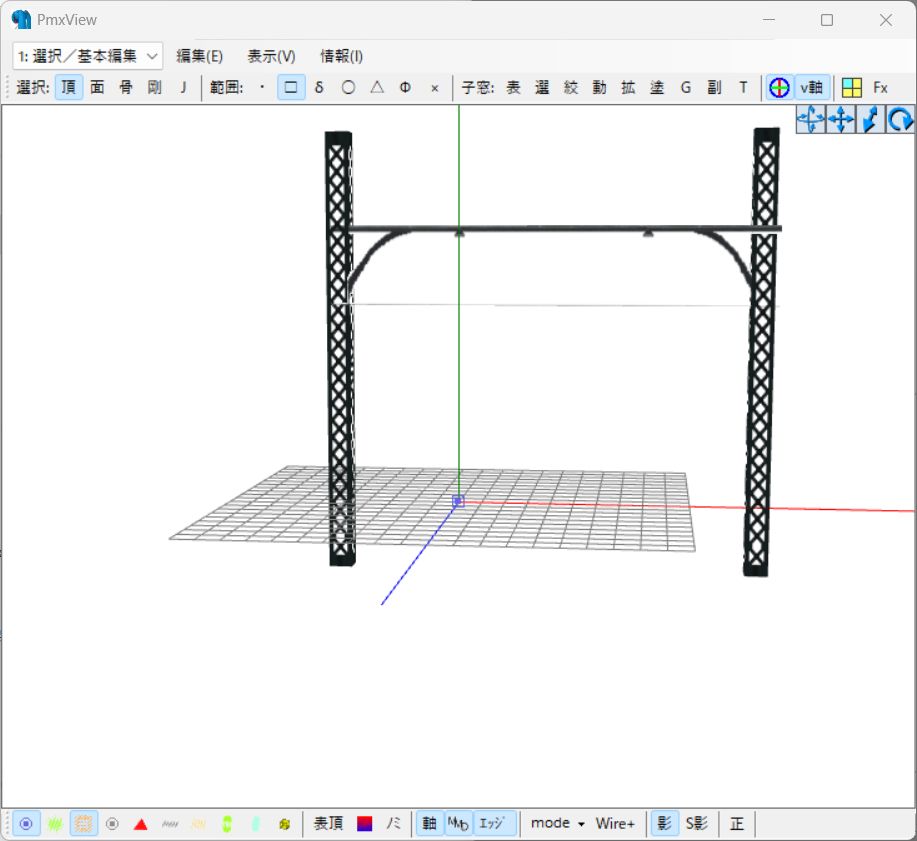Click the zoom view diagonal arrow icon
Screen dimensions: 917x841
(870, 120)
